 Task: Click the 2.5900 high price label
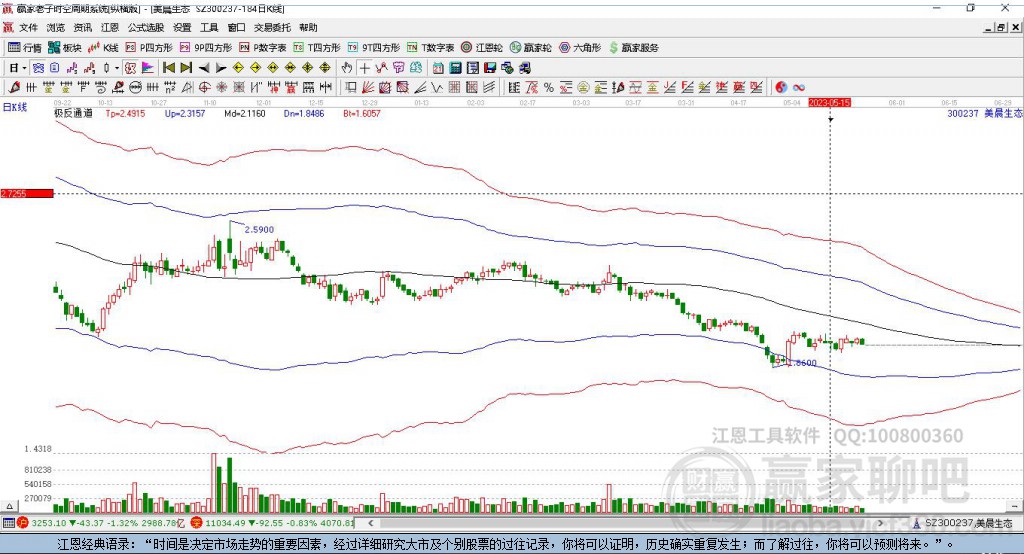coord(259,229)
